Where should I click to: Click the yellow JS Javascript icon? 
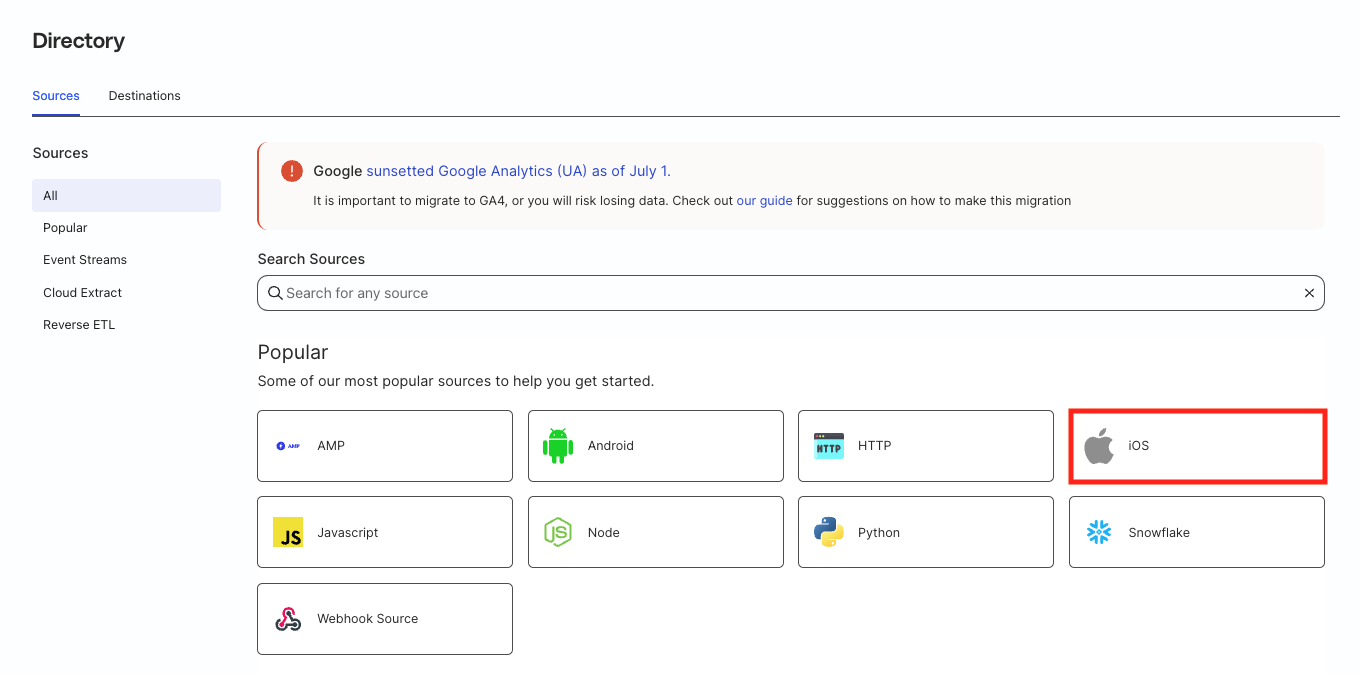click(x=288, y=533)
